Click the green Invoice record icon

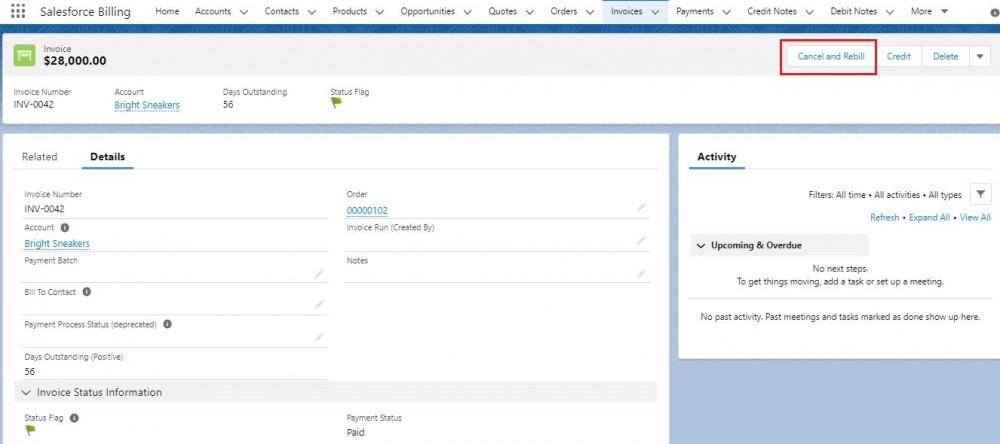(x=25, y=56)
